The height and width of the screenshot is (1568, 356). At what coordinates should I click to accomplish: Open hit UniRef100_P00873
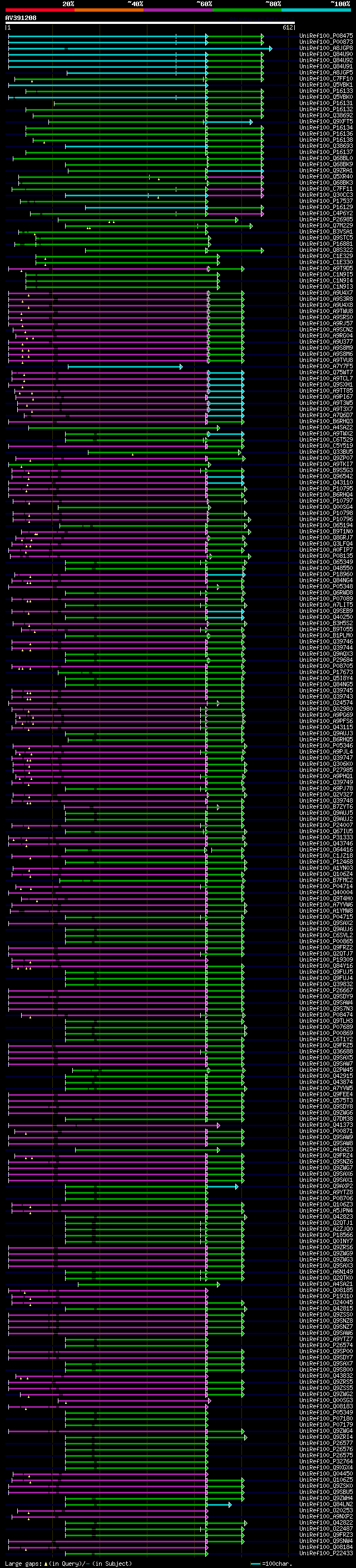tap(326, 42)
